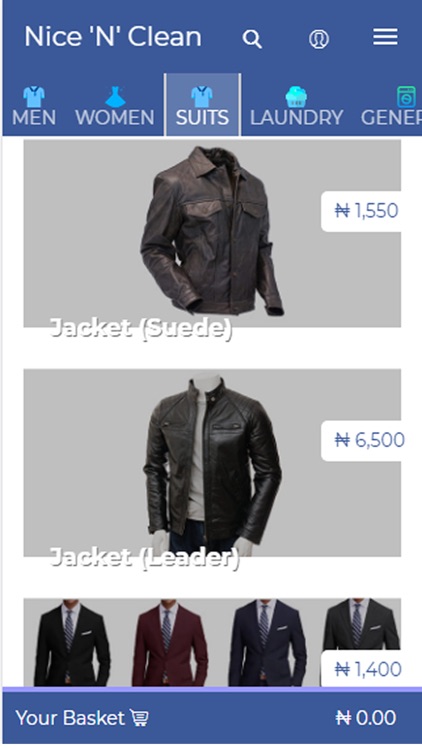
Task: Open the suits blazers image
Action: (212, 642)
